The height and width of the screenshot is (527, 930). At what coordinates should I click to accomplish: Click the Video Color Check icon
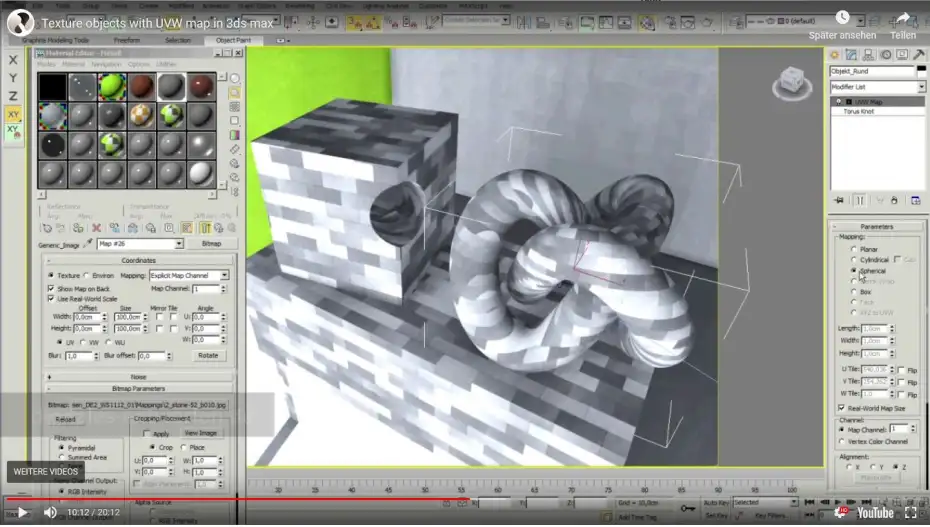tap(235, 135)
